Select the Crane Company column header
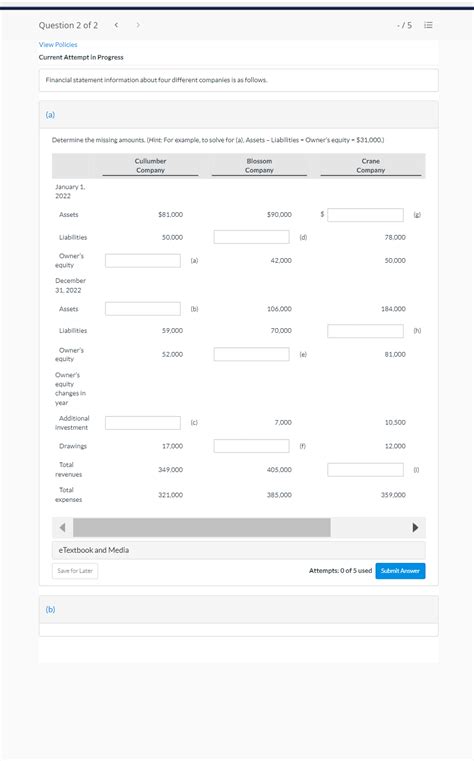 (371, 165)
